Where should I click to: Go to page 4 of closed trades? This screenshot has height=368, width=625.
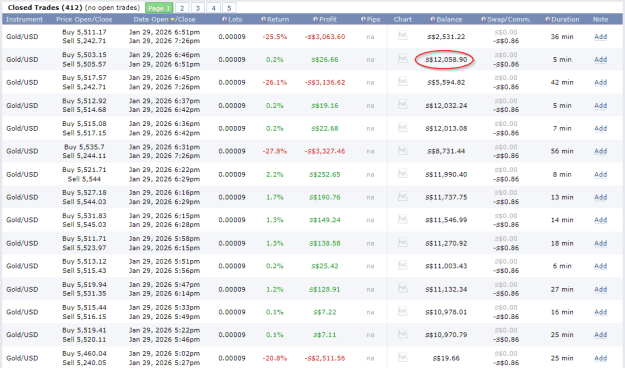[x=214, y=8]
